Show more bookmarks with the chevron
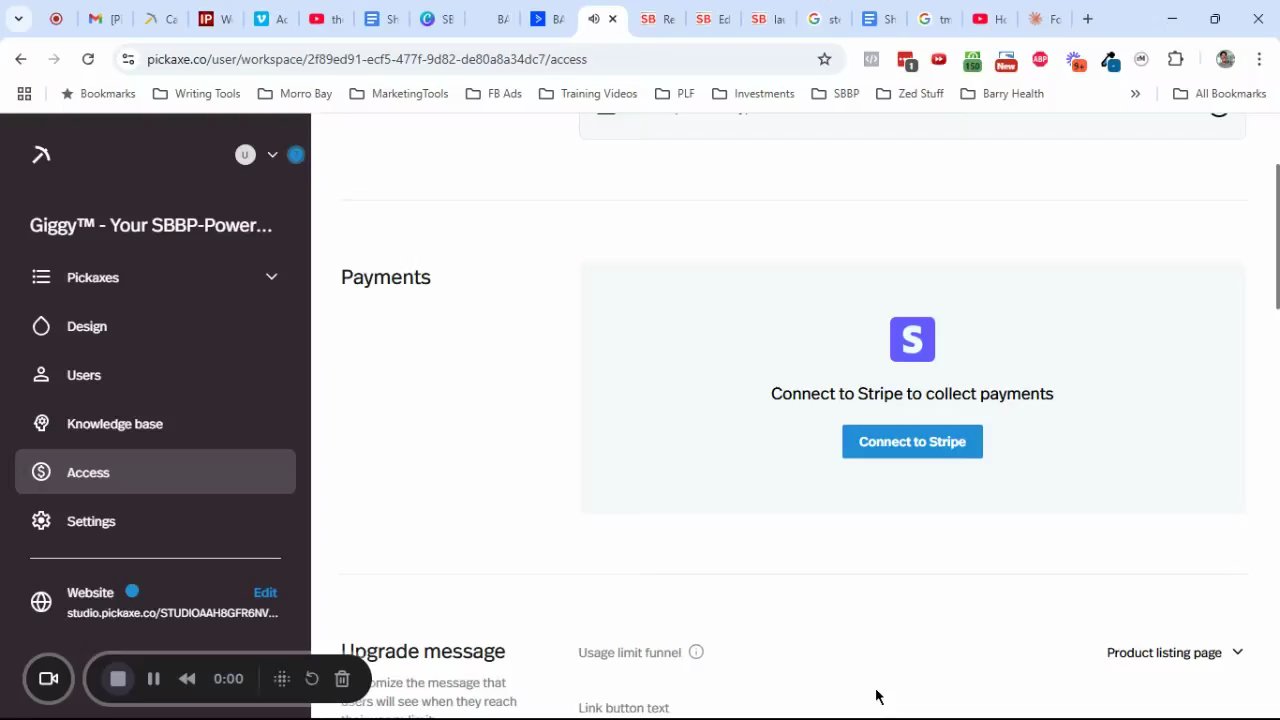The width and height of the screenshot is (1280, 720). (1135, 93)
